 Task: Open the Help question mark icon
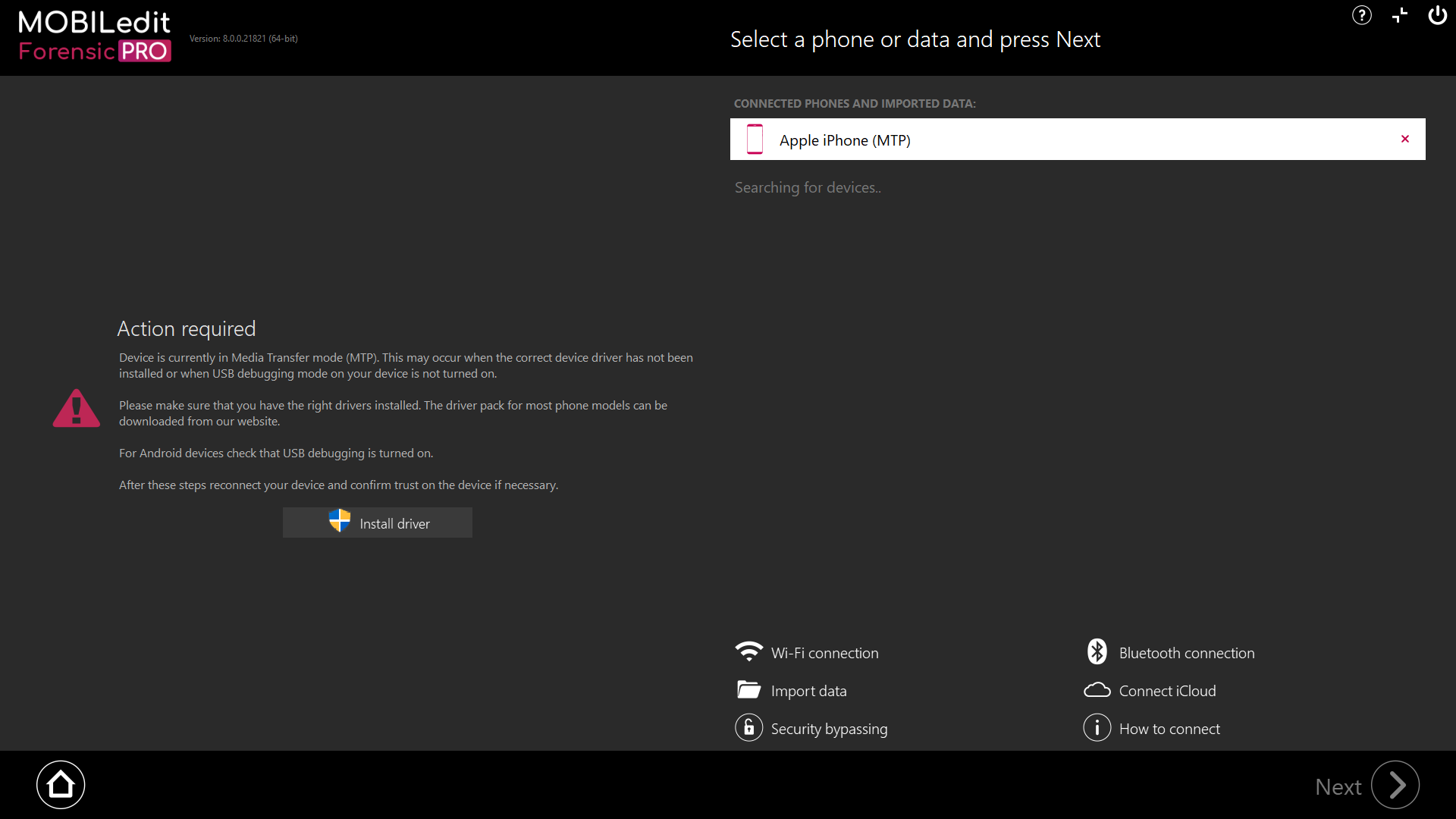pos(1361,15)
